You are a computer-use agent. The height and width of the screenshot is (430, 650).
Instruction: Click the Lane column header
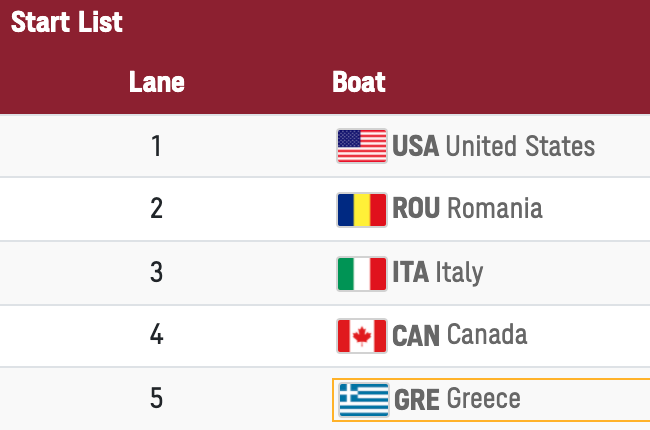coord(157,82)
